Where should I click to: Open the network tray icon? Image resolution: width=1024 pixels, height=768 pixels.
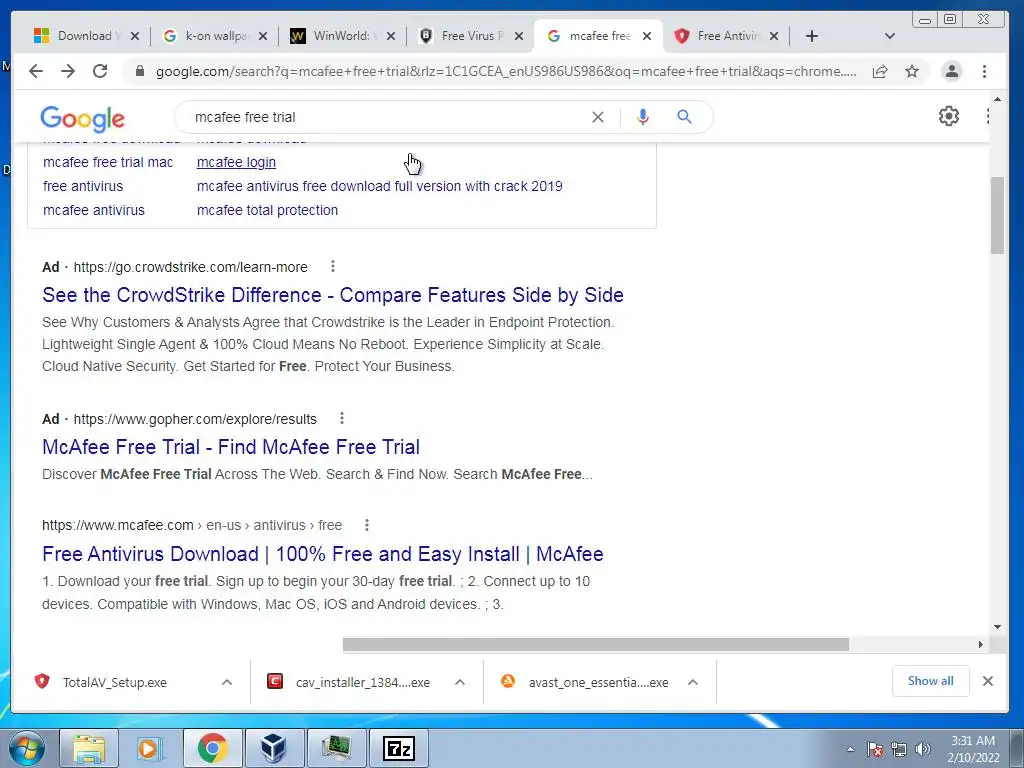[x=899, y=749]
